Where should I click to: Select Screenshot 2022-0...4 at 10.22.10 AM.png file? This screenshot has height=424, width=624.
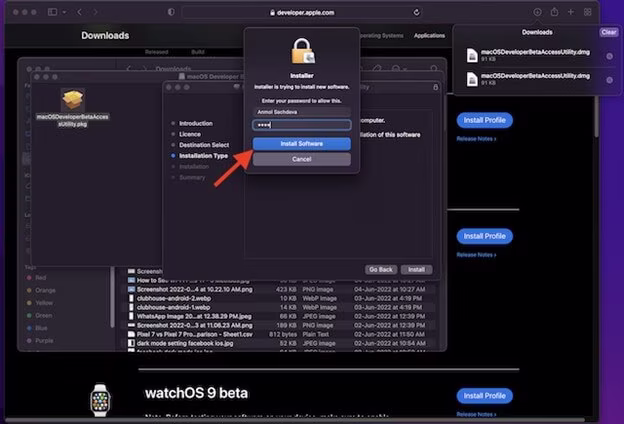(x=281, y=289)
